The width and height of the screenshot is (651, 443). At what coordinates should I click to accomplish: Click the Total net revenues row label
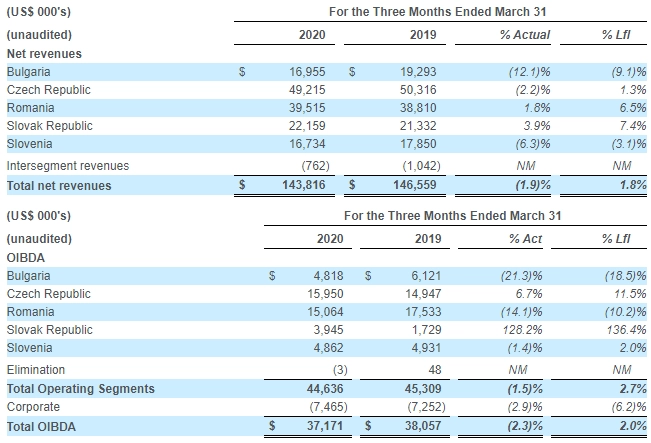pos(58,185)
